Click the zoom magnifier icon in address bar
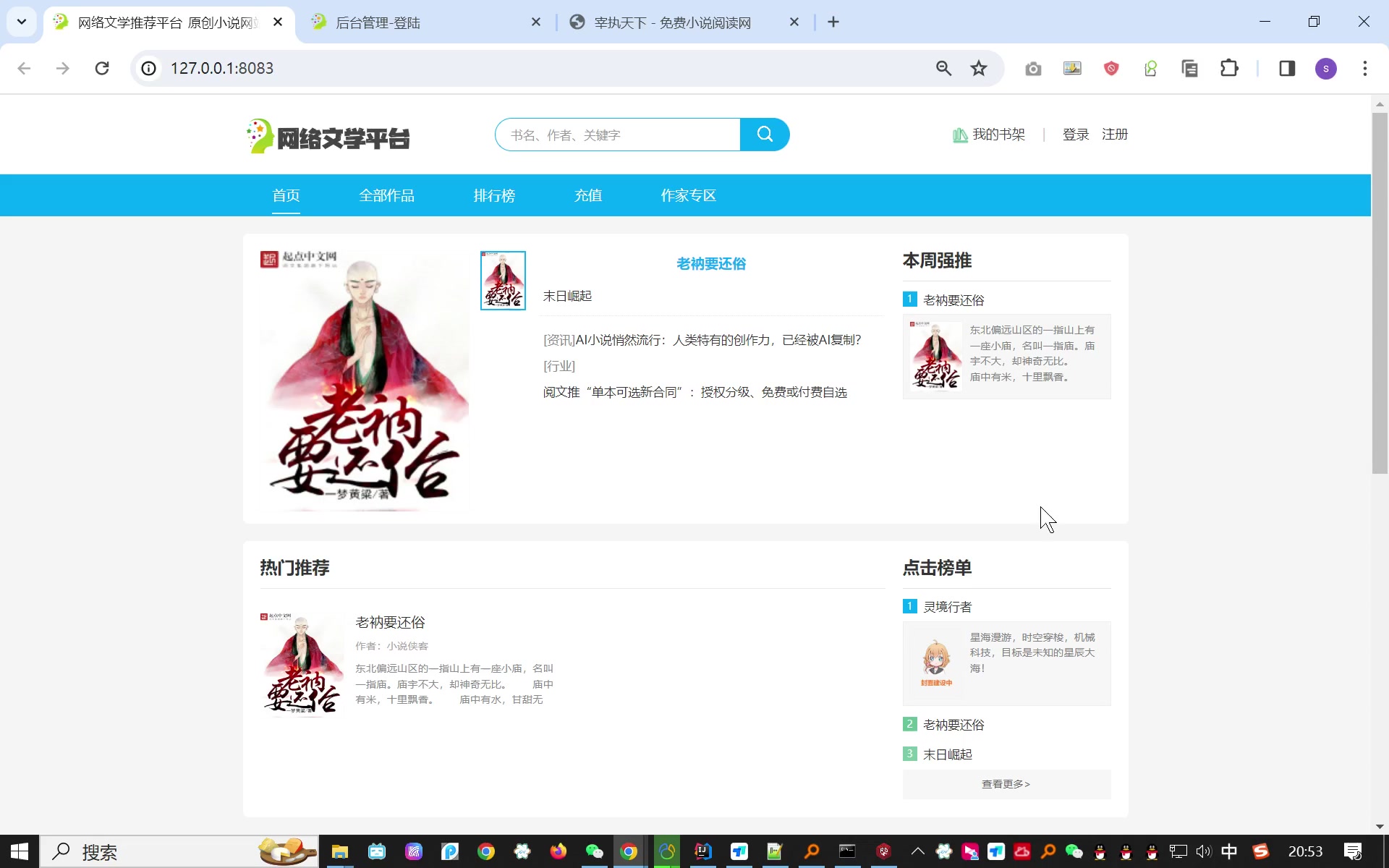The image size is (1389, 868). [x=943, y=68]
